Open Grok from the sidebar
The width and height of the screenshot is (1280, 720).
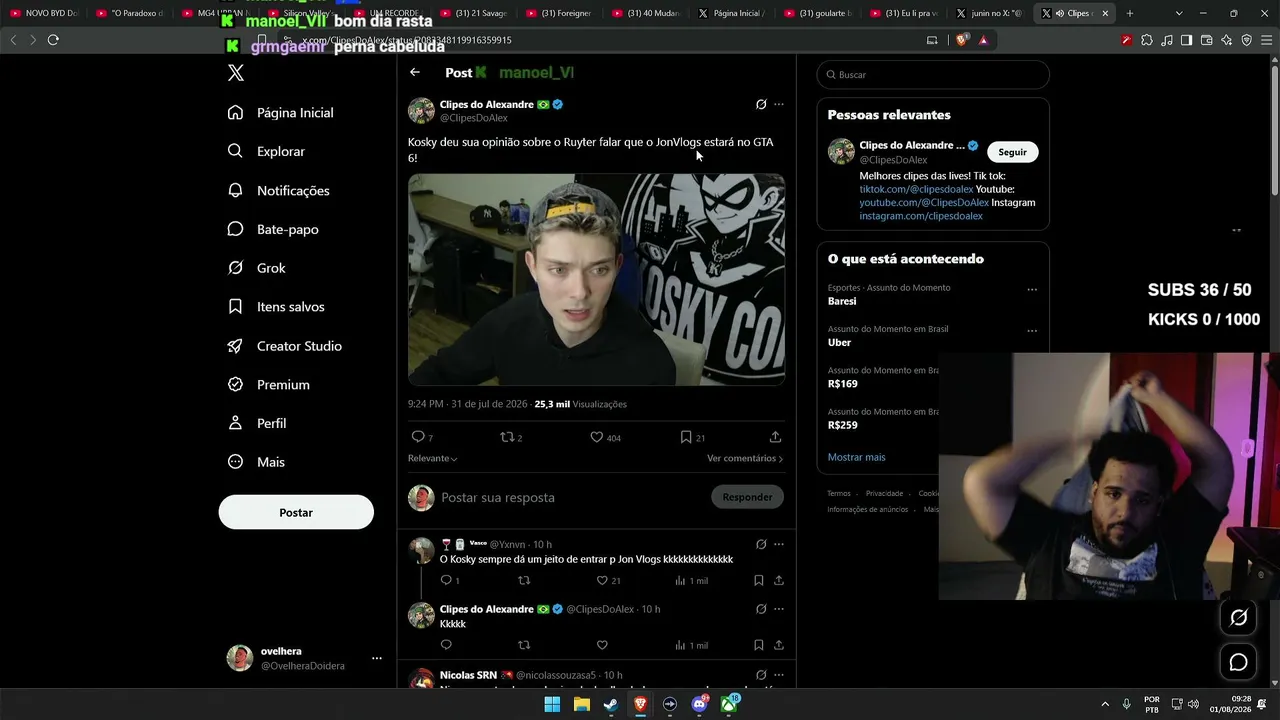coord(256,268)
